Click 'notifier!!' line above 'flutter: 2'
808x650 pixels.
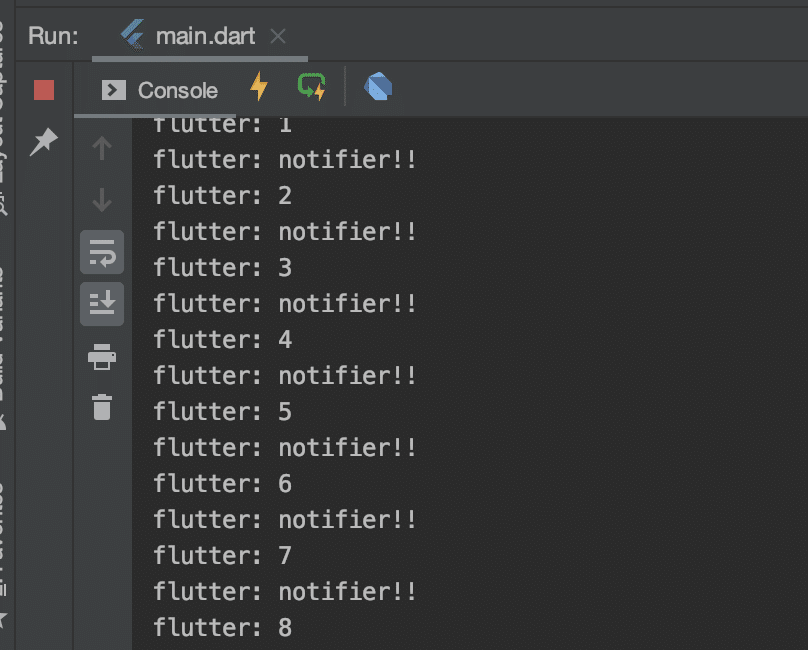284,160
